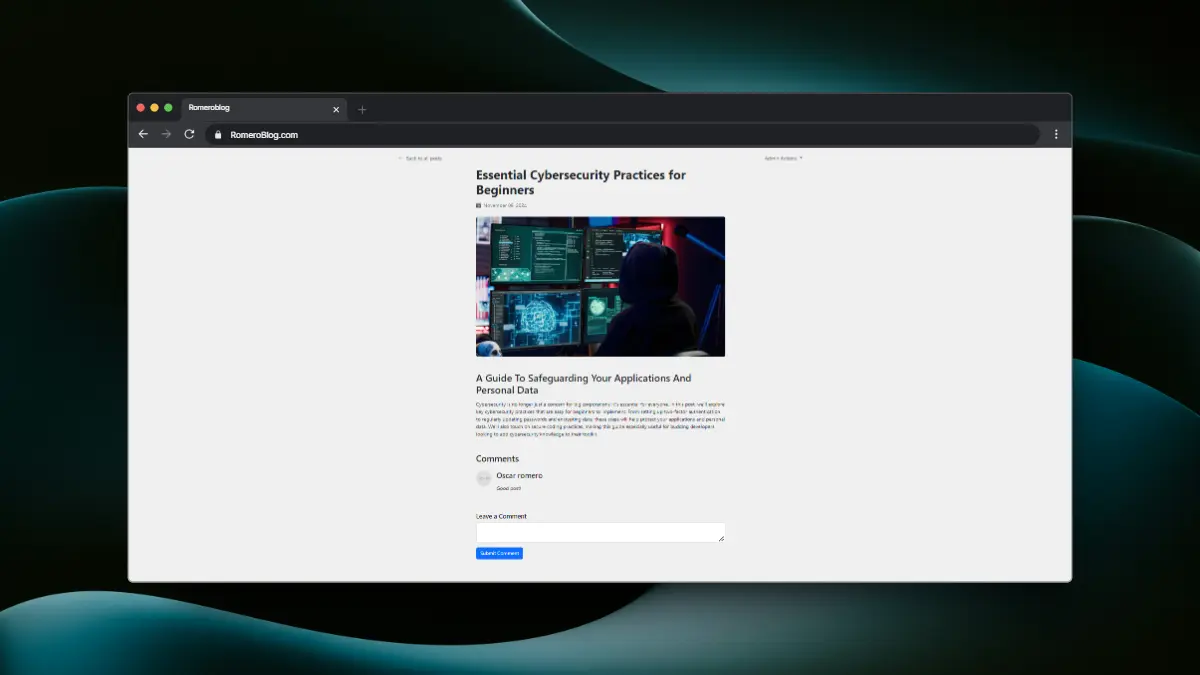Close the Romeroblog tab
This screenshot has width=1200, height=675.
click(x=336, y=109)
